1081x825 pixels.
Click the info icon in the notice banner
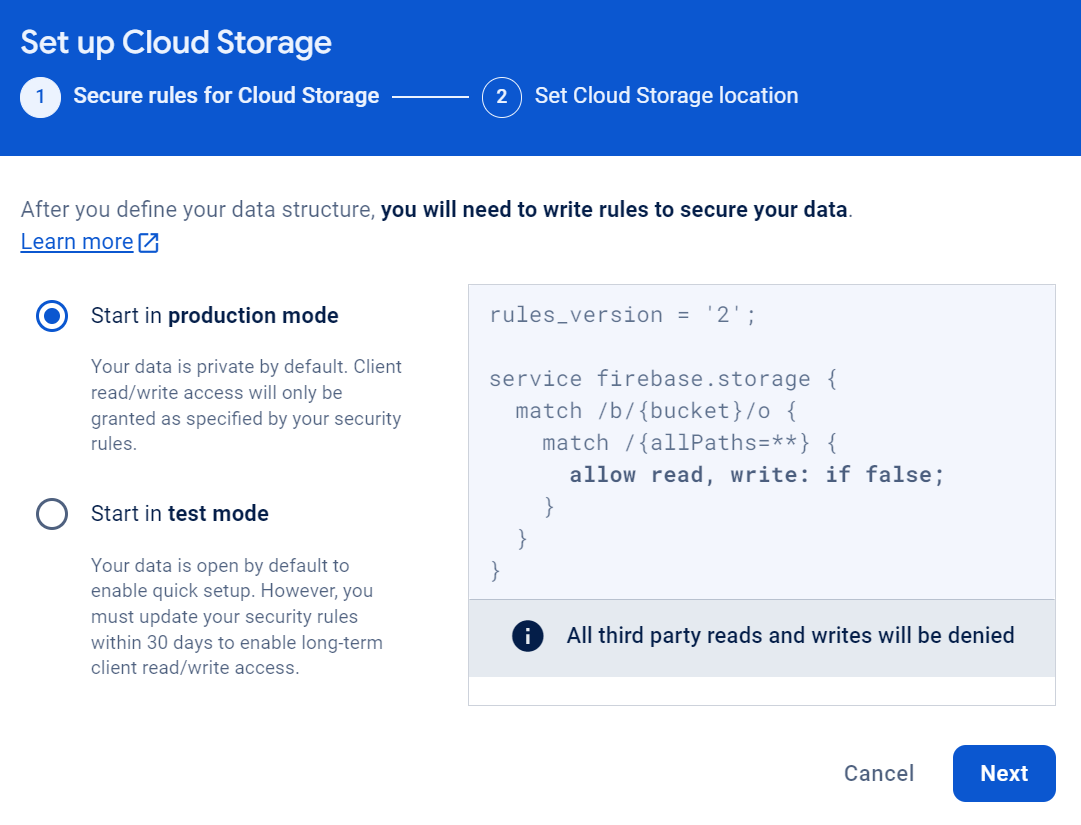tap(527, 636)
